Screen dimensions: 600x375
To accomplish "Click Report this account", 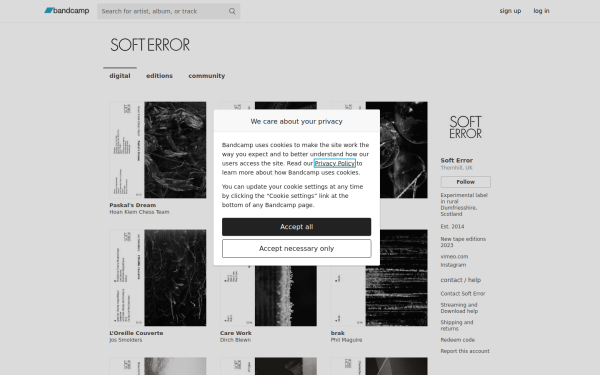I will click(465, 351).
